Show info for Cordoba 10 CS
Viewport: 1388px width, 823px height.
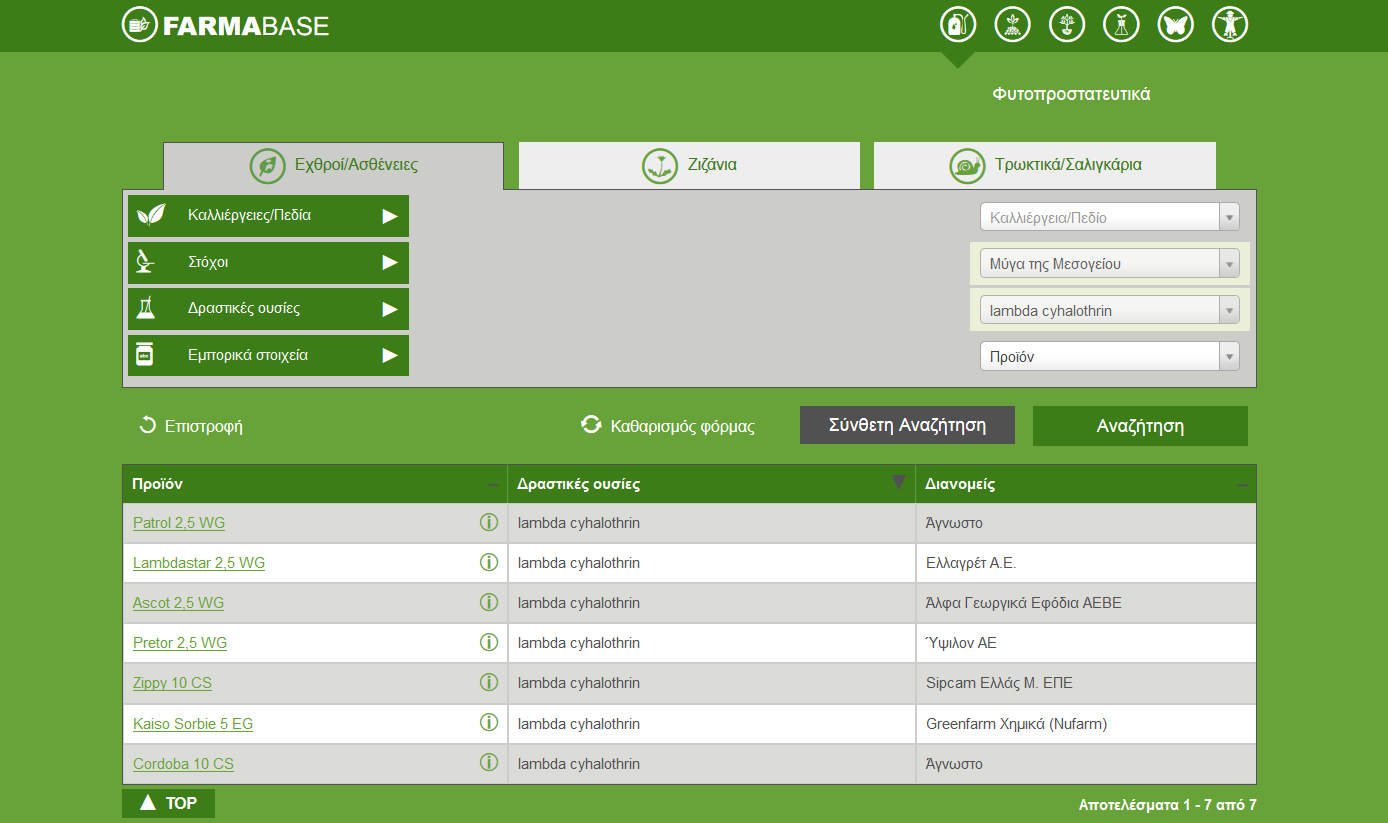(489, 762)
